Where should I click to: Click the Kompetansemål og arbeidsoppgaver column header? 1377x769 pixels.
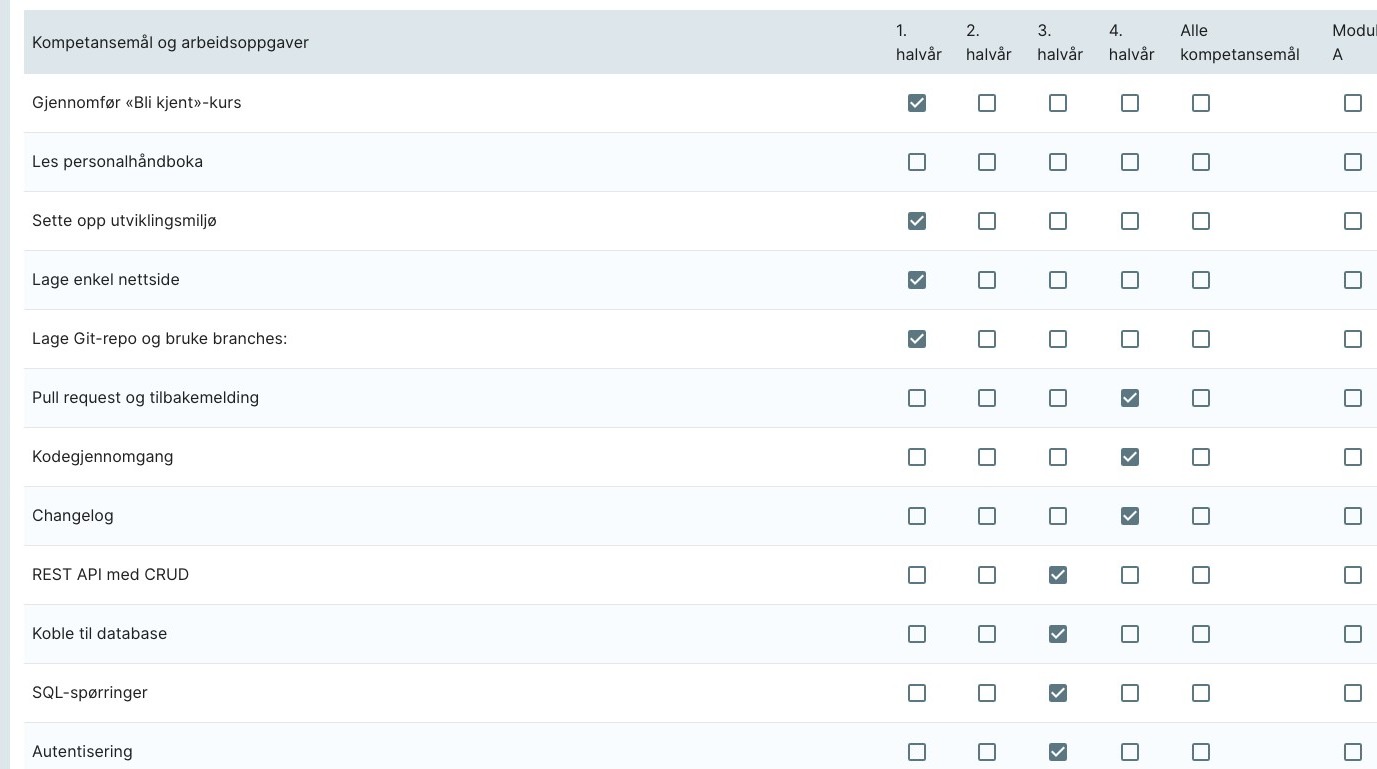click(x=170, y=43)
